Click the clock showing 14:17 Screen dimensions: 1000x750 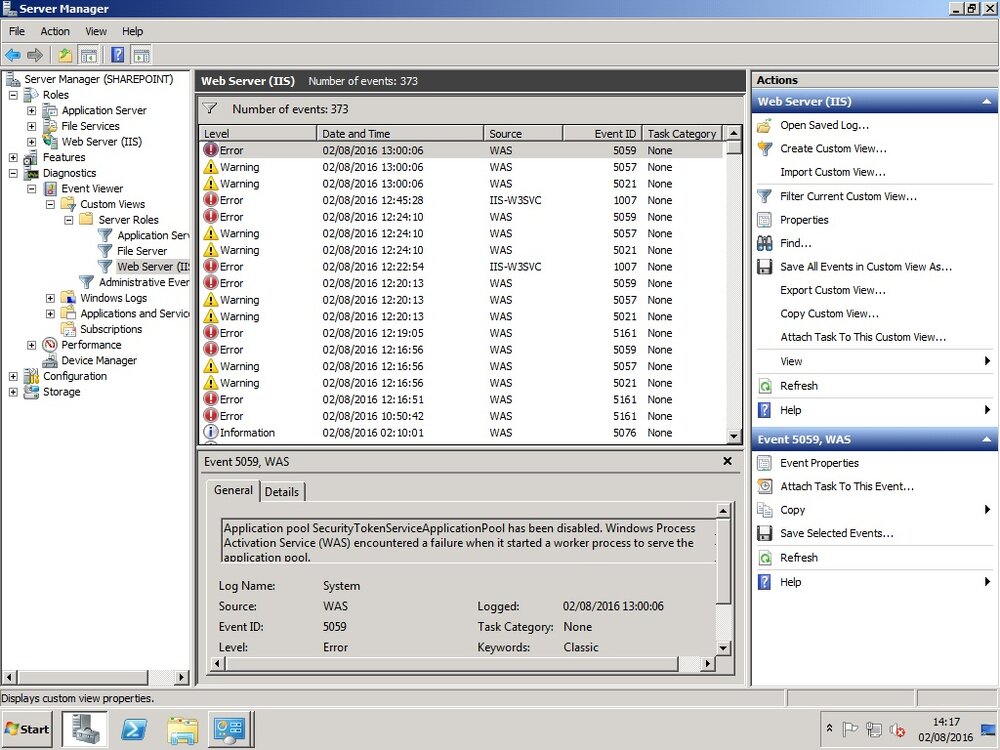946,722
